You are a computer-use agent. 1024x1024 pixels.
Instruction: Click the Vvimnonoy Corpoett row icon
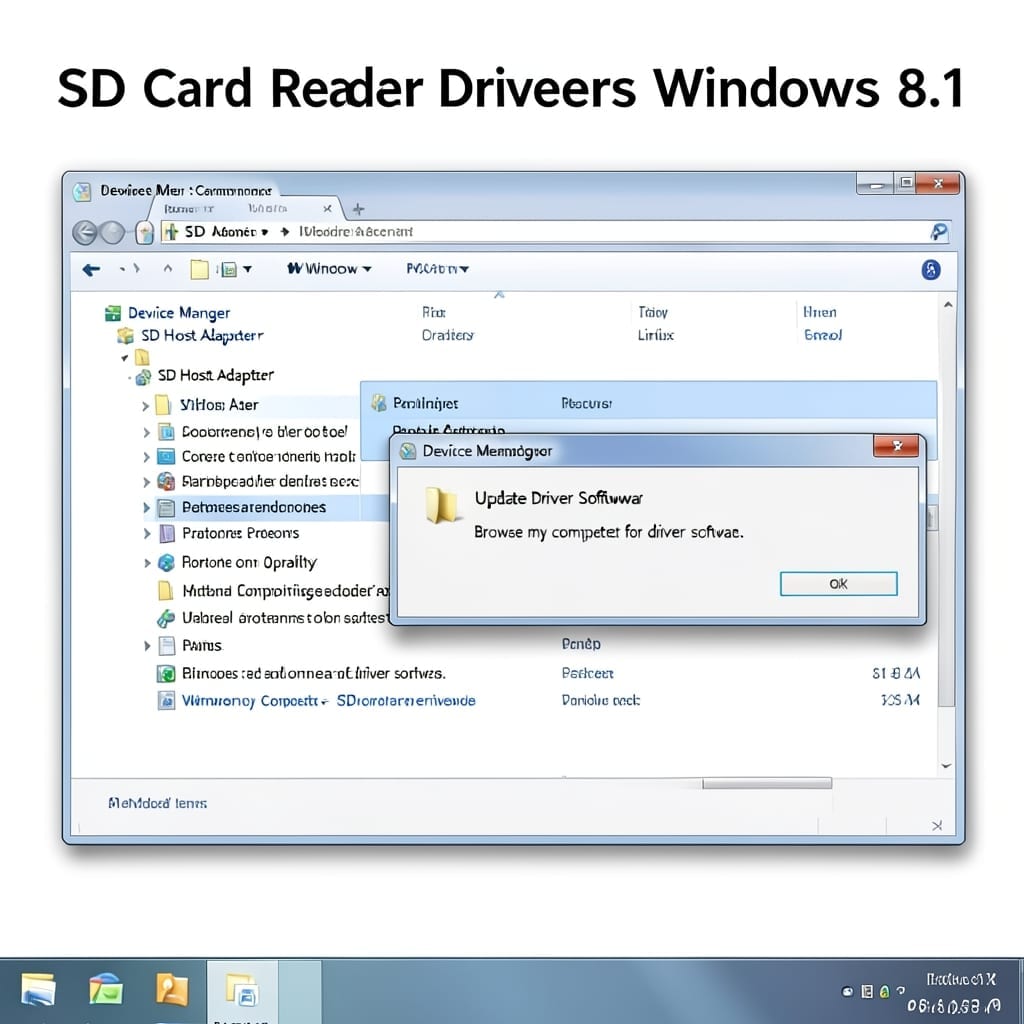tap(167, 701)
